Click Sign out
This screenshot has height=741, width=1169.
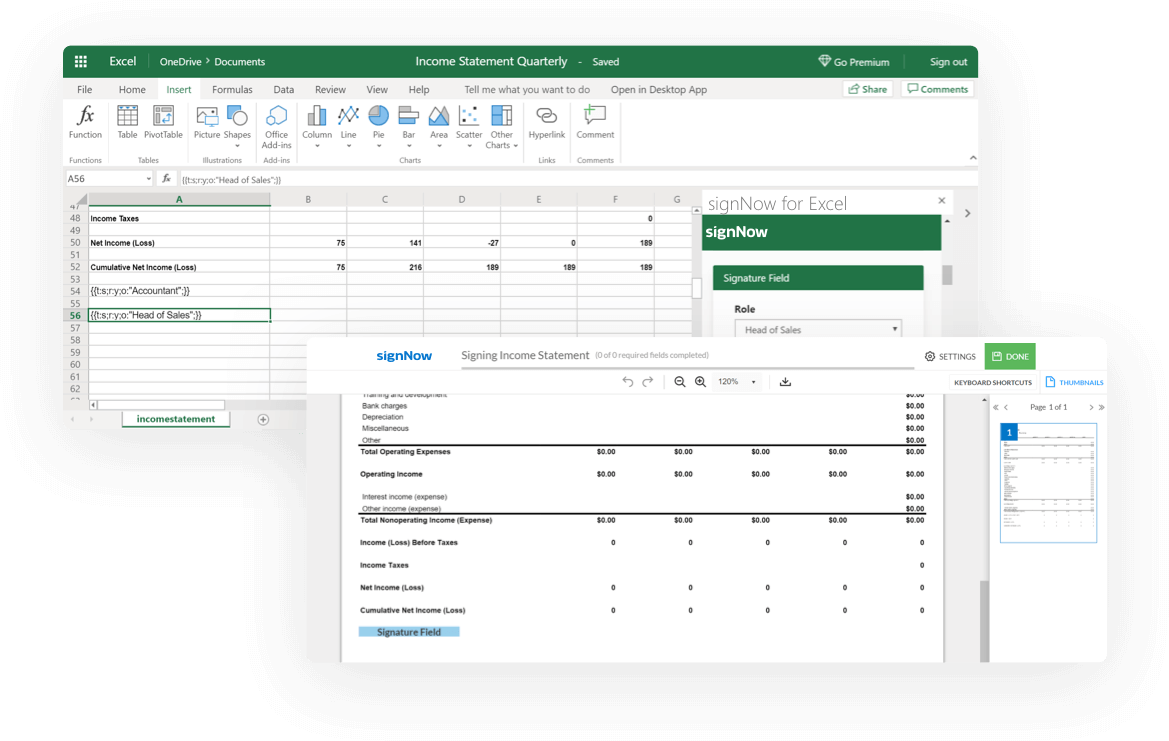pyautogui.click(x=948, y=62)
